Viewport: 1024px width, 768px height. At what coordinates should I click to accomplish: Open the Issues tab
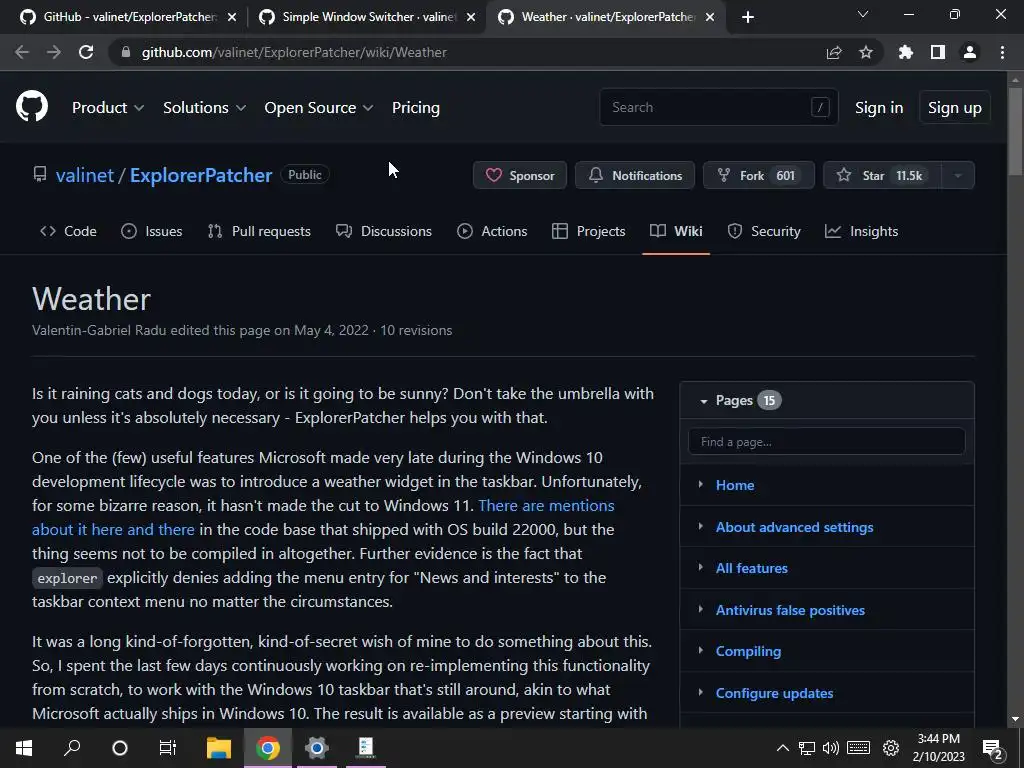click(152, 231)
